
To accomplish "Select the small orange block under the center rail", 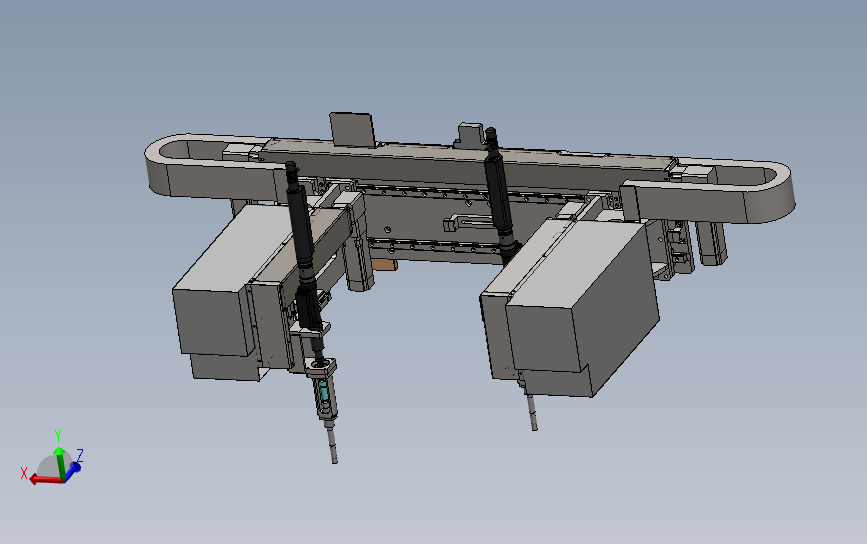I will point(384,265).
